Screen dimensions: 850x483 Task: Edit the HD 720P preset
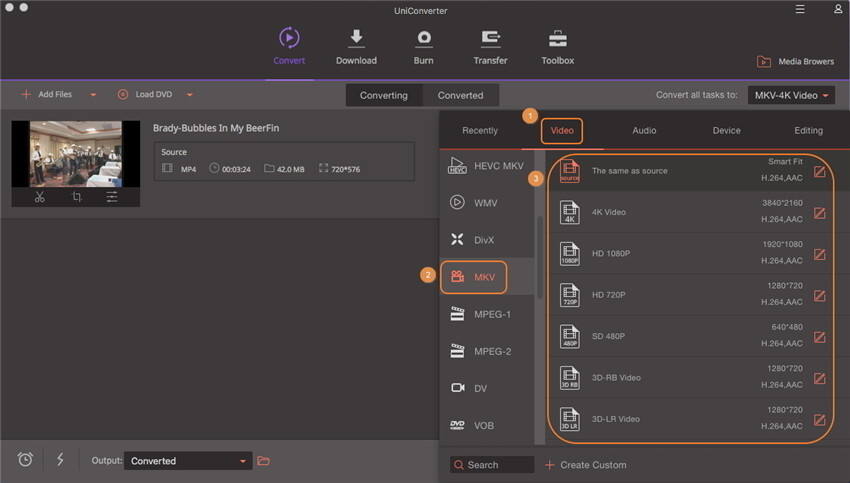click(x=820, y=296)
